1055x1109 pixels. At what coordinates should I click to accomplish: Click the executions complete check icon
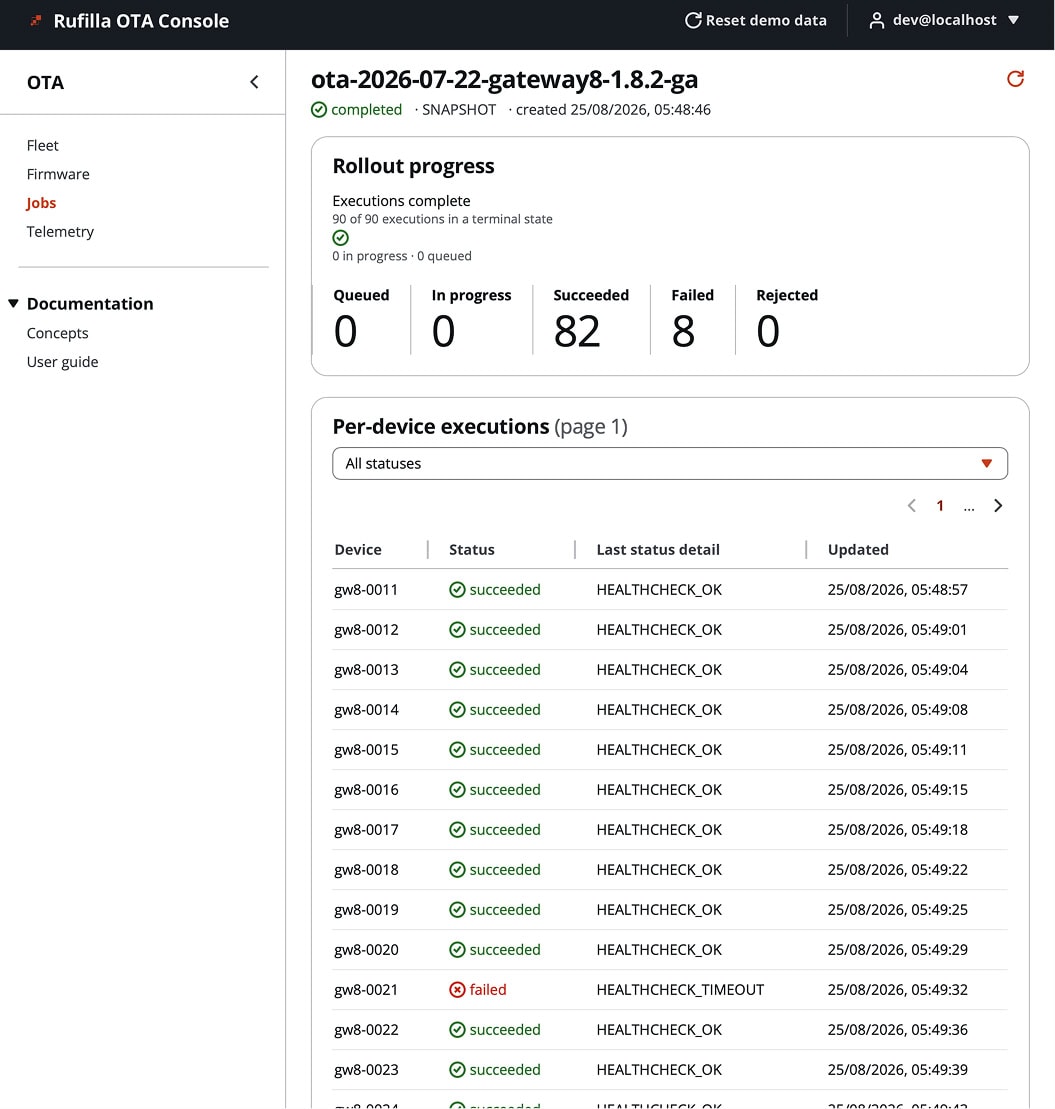tap(341, 238)
